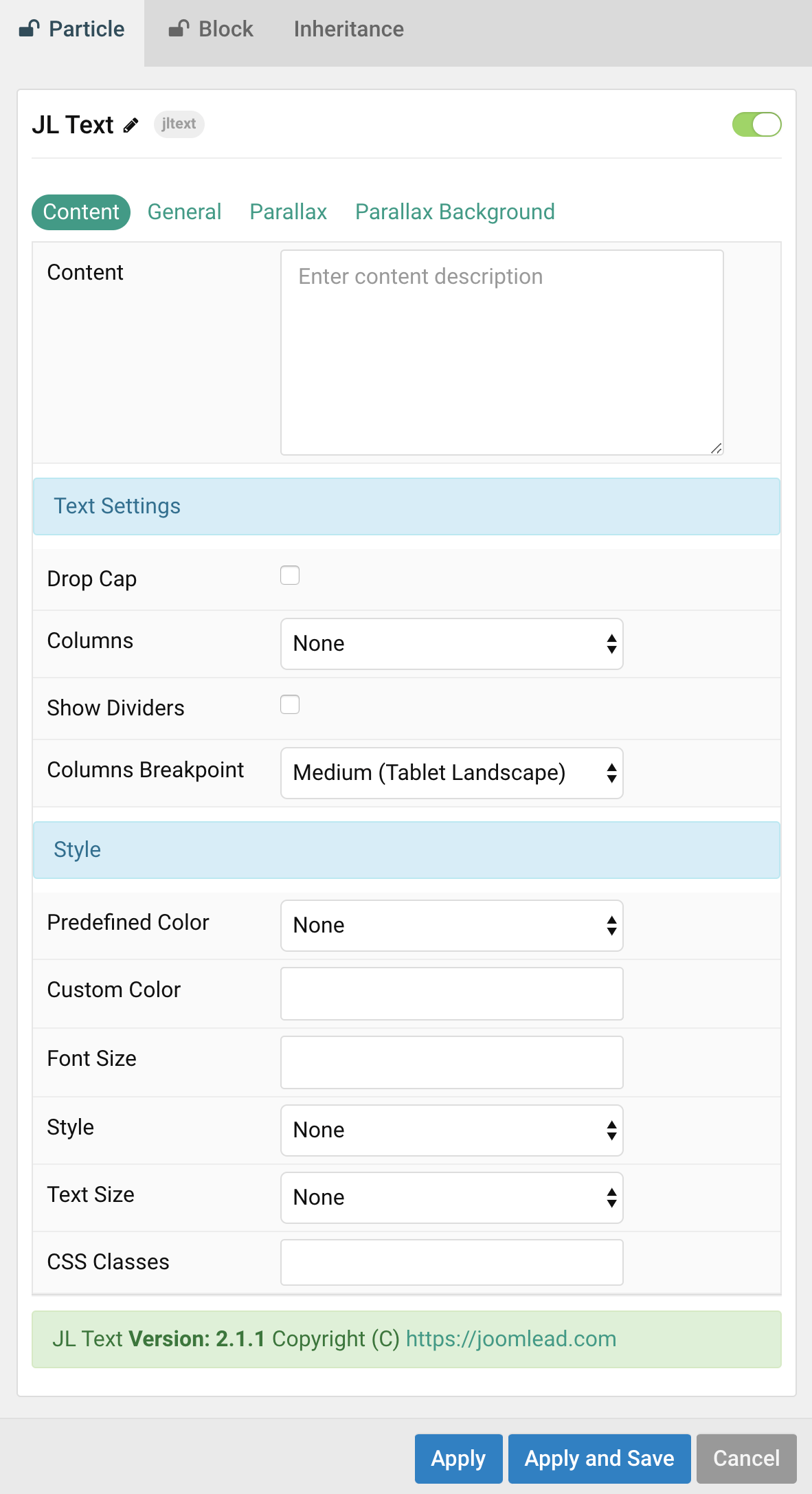
Task: Click the Custom Color input field
Action: (x=451, y=994)
